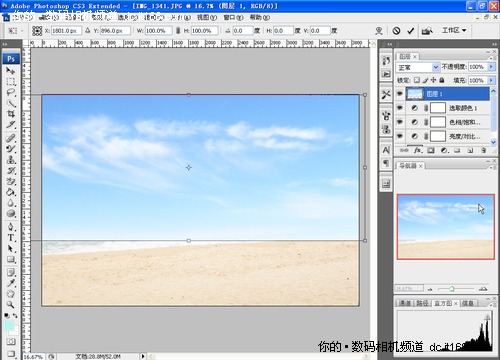Switch to the 信息 tab

coord(468,303)
